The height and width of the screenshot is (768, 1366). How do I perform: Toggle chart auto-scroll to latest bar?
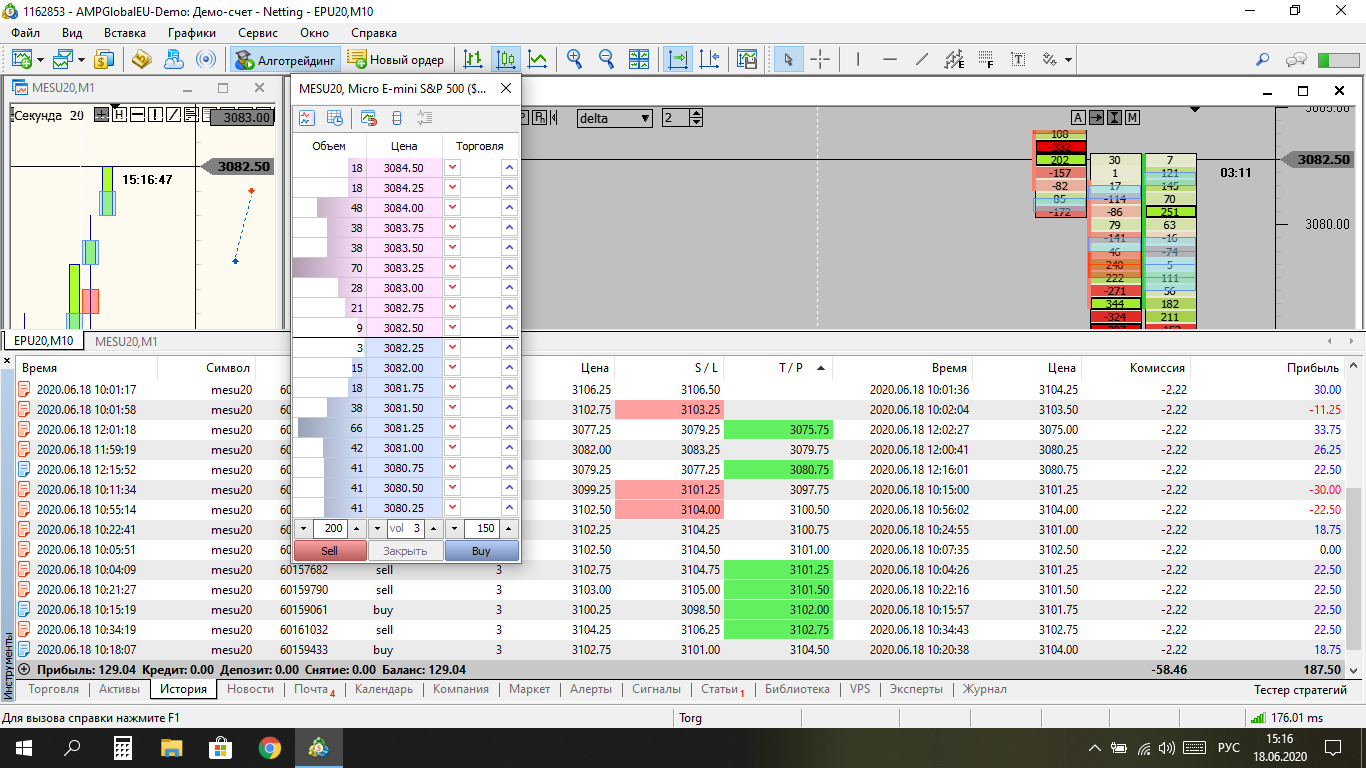679,59
